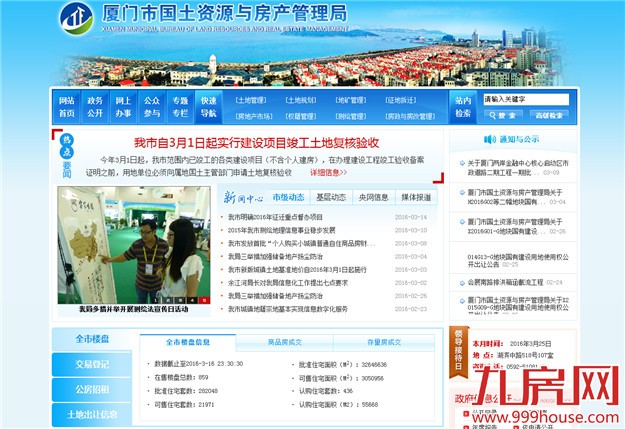Open news 我市新版城镇土地基准地价
This screenshot has height=429, width=625.
pyautogui.click(x=297, y=270)
